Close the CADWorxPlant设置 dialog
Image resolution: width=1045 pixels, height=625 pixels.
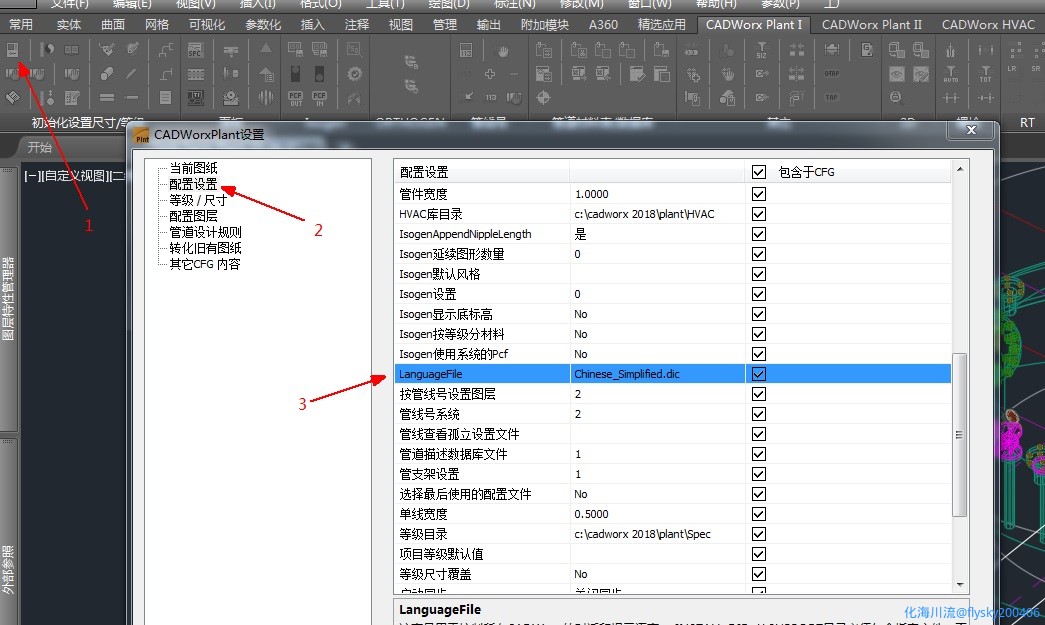[971, 130]
